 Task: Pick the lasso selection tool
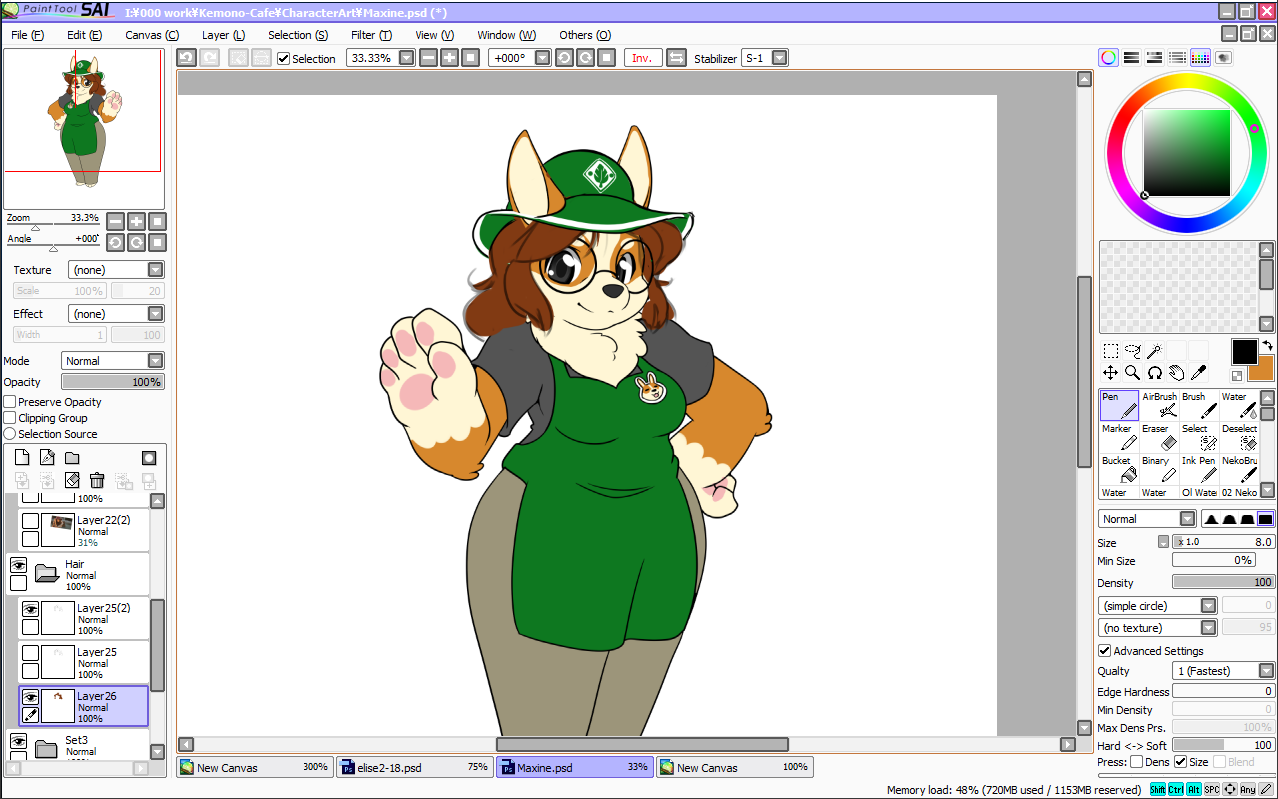click(x=1132, y=351)
